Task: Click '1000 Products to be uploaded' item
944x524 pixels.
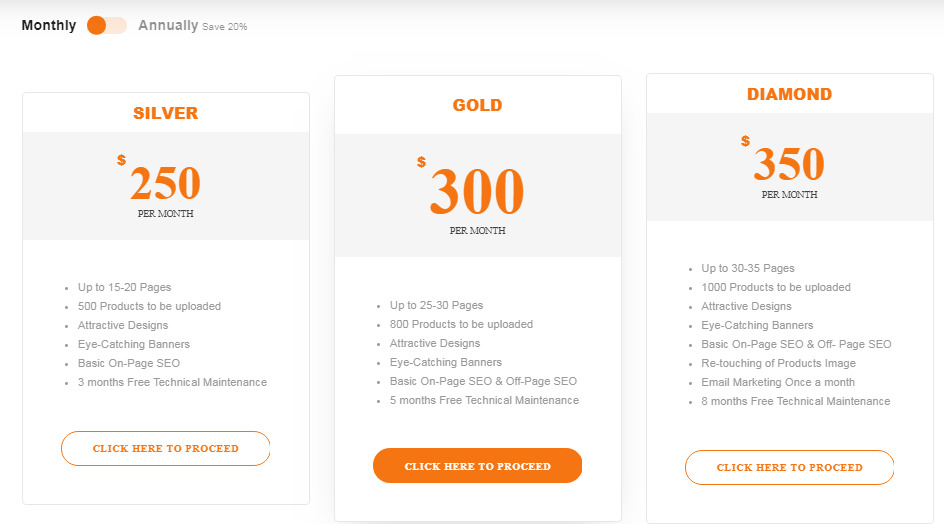Action: (776, 287)
